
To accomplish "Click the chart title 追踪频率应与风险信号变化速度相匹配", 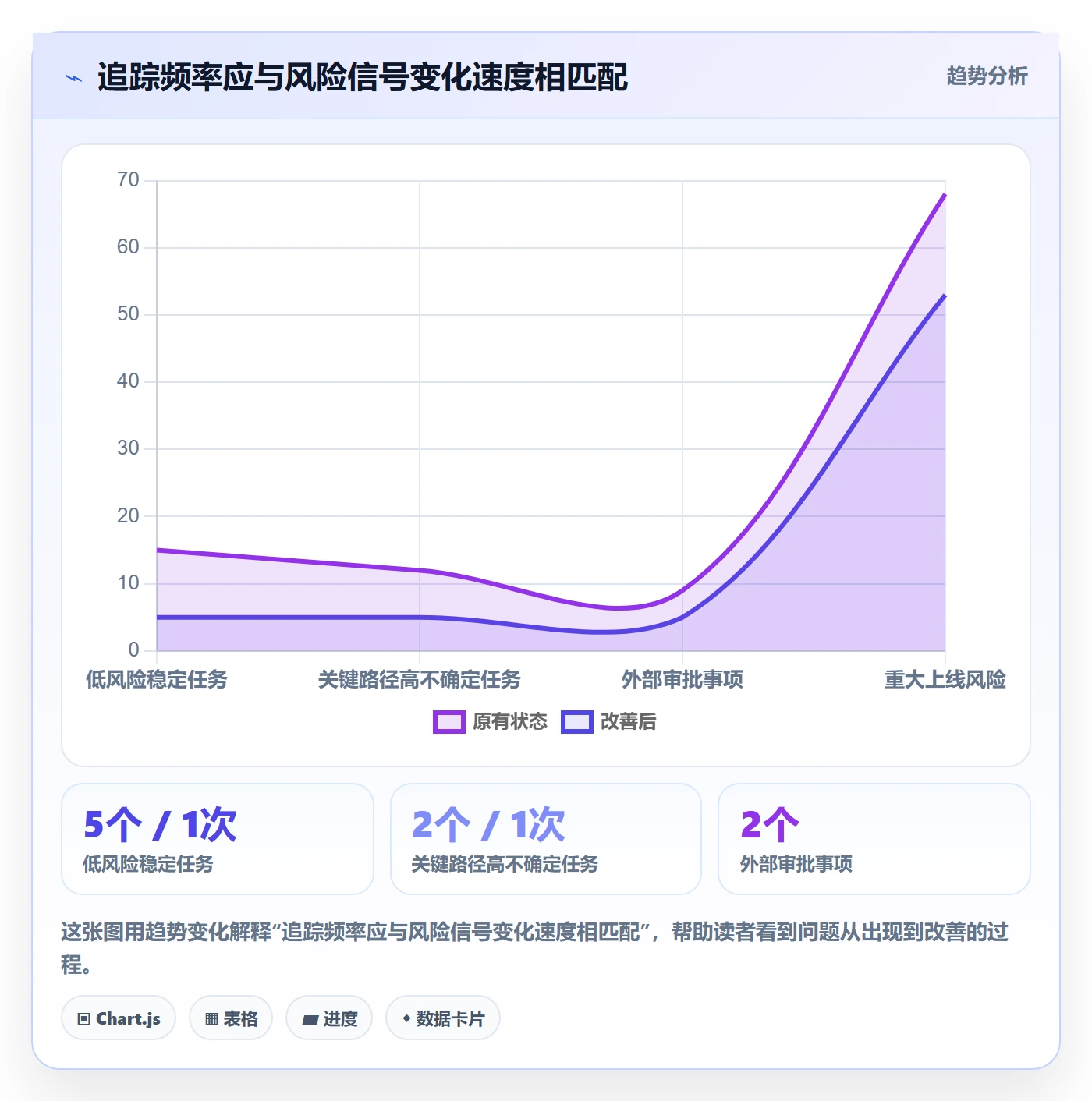I will click(x=363, y=77).
